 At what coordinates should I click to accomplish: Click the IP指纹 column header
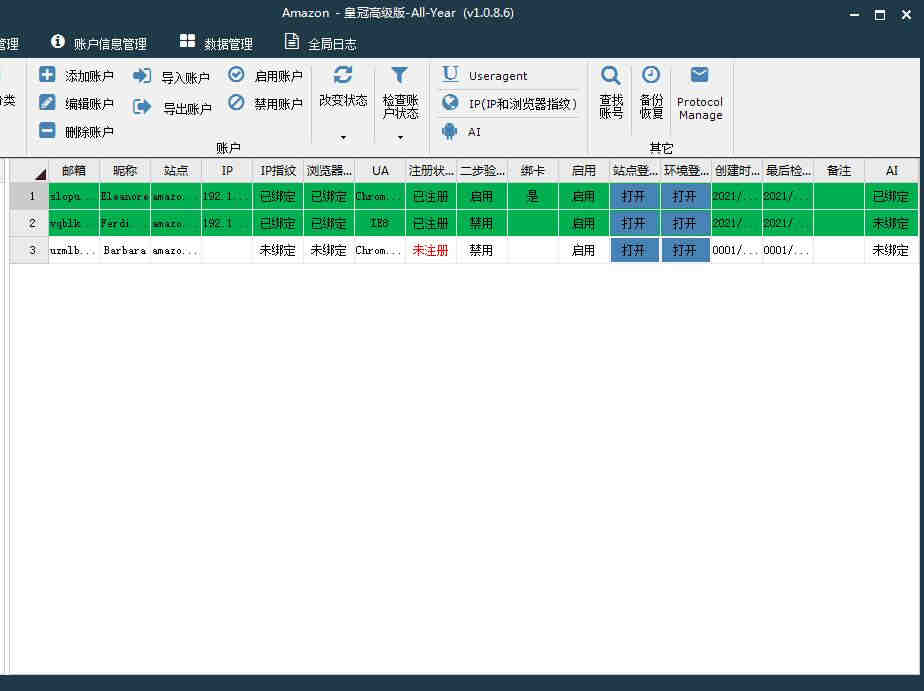tap(278, 171)
